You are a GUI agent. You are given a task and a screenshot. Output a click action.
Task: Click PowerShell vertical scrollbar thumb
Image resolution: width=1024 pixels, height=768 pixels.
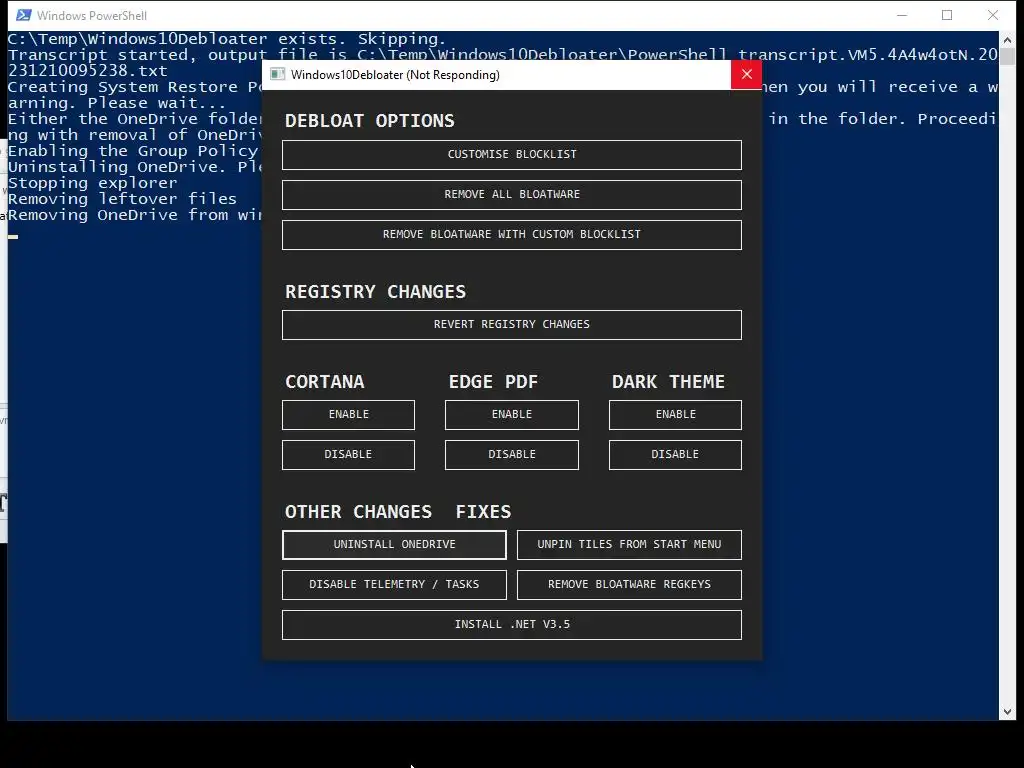[x=1007, y=56]
